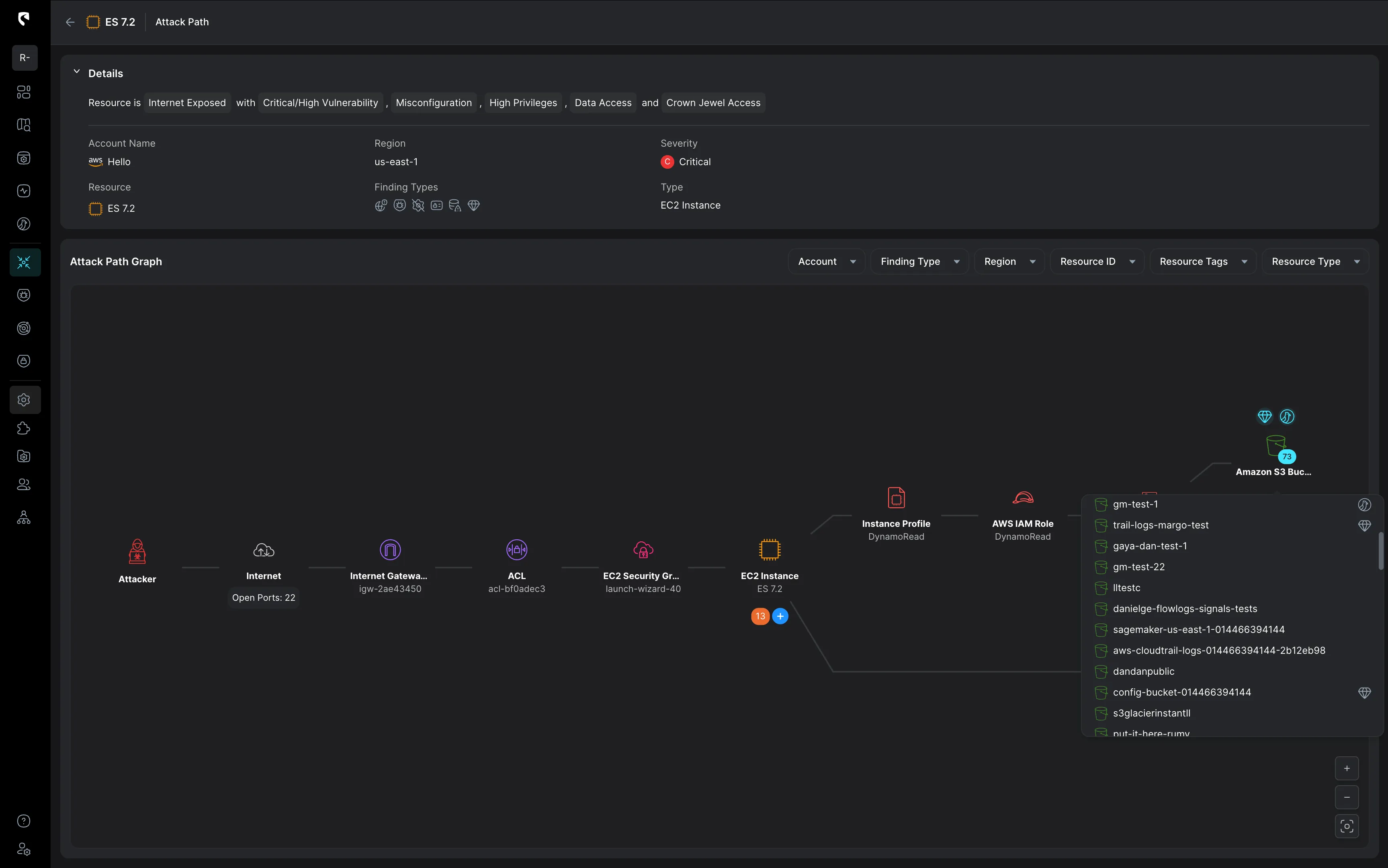Screen dimensions: 1388x868
Task: Zoom in on the graph
Action: [1347, 768]
